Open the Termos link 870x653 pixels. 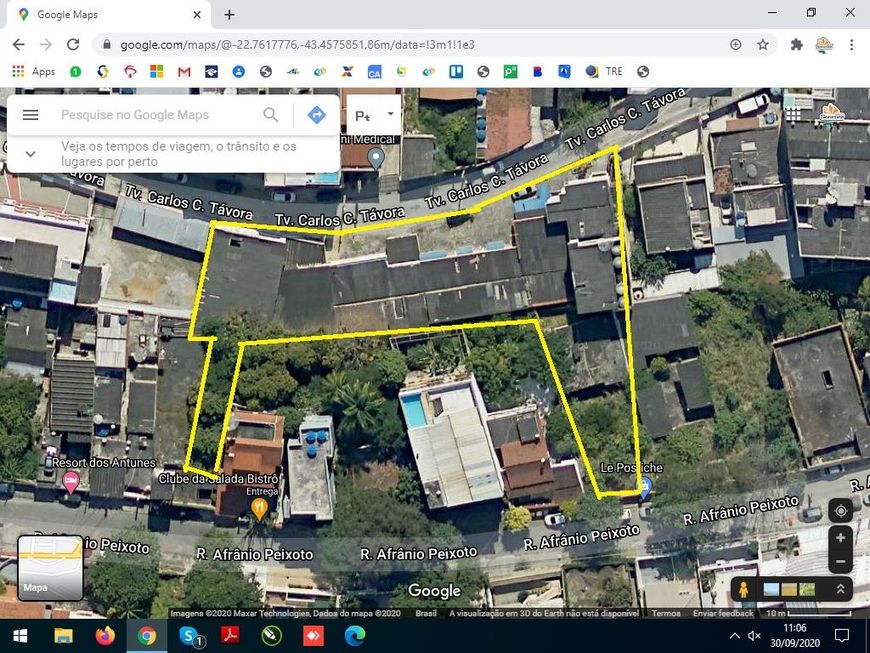pos(666,613)
